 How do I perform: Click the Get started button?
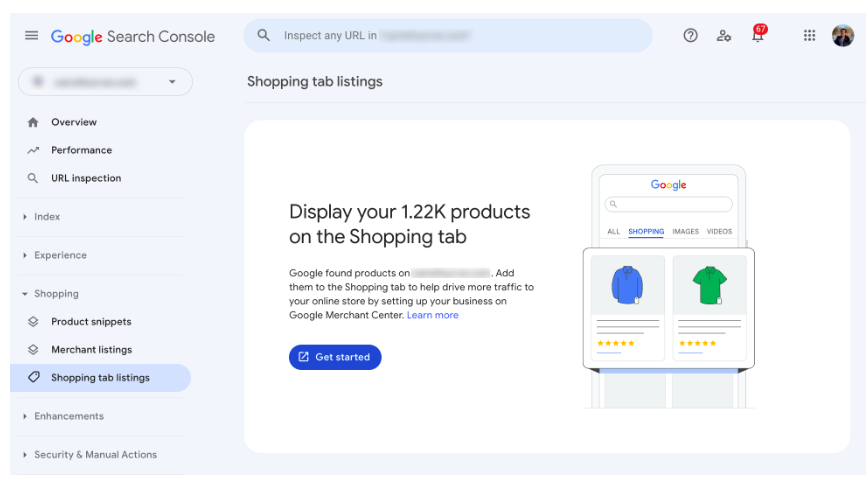(x=335, y=357)
